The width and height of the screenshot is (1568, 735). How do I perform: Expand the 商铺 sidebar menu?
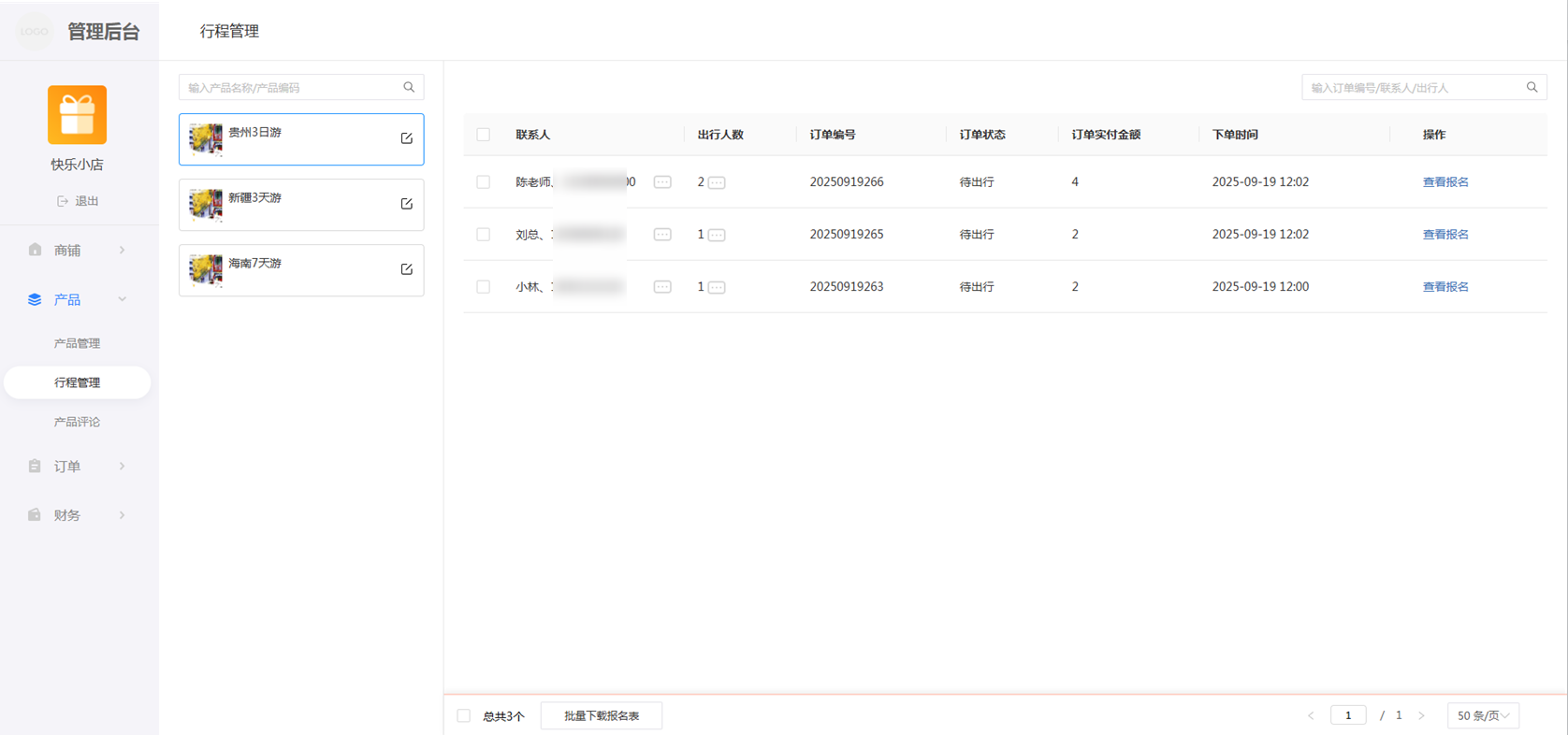click(77, 250)
